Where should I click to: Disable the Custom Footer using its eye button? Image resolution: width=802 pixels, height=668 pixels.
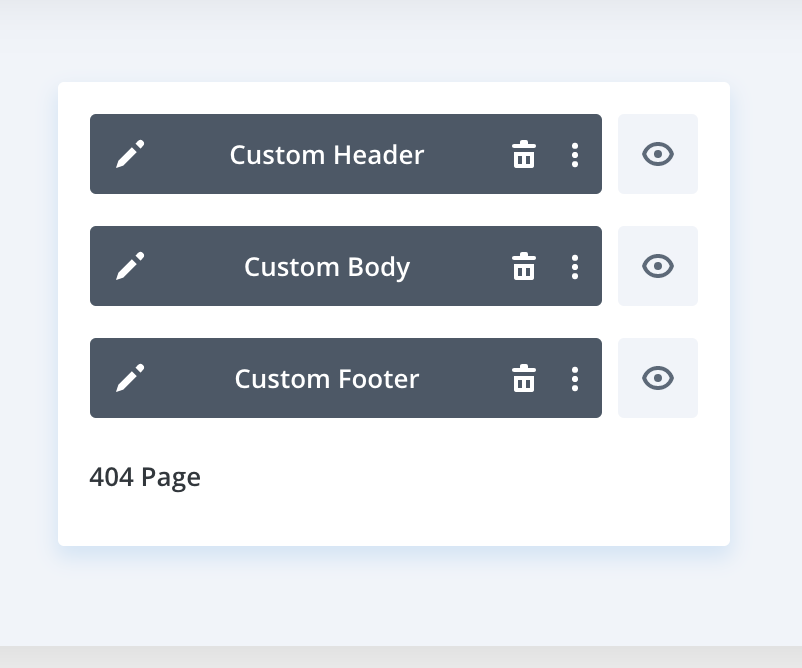click(658, 378)
